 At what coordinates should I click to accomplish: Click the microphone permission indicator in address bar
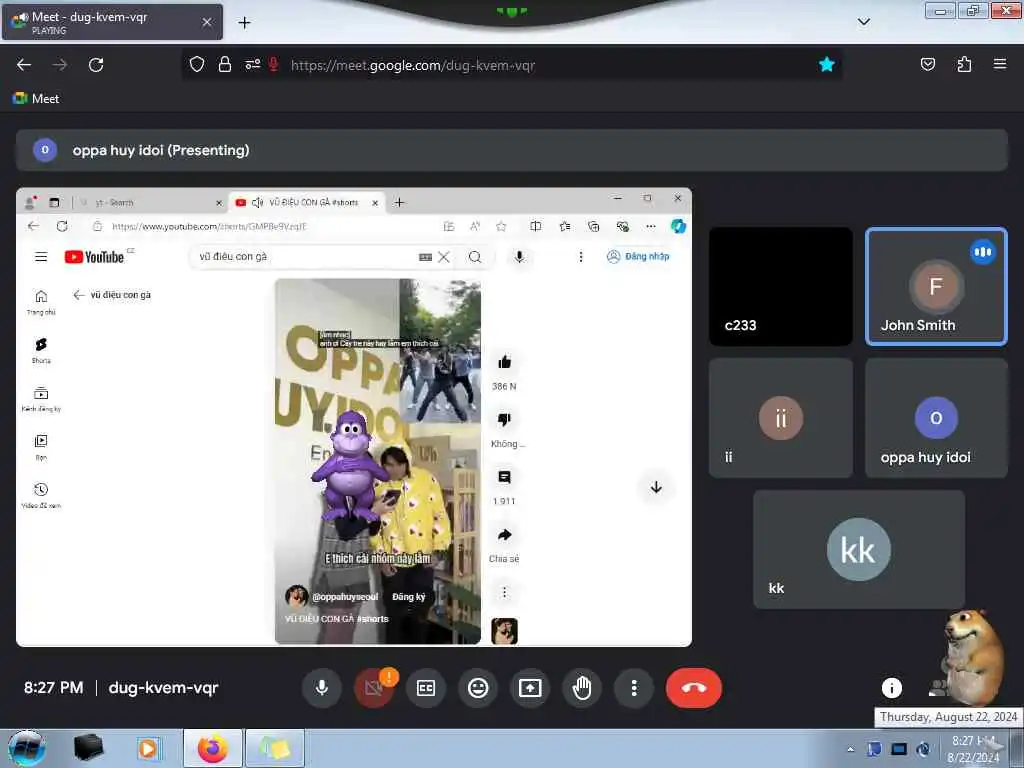[274, 65]
